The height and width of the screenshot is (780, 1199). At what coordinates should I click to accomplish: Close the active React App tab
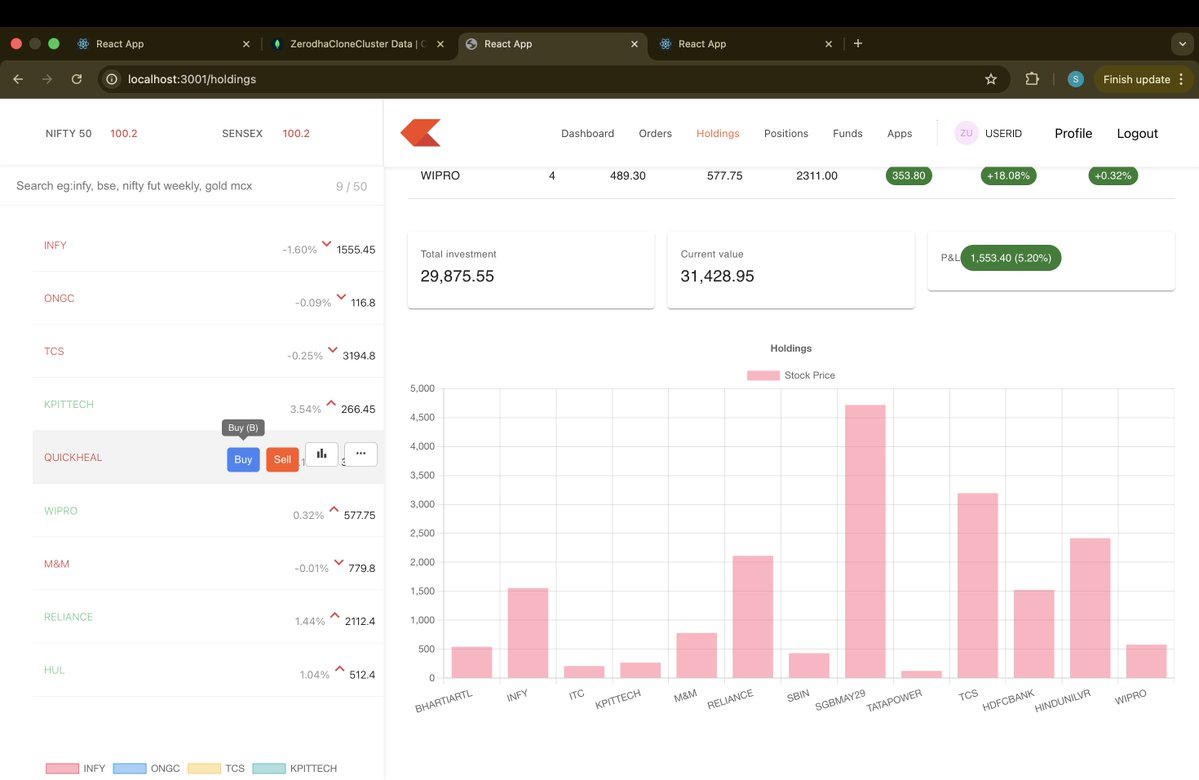[634, 44]
